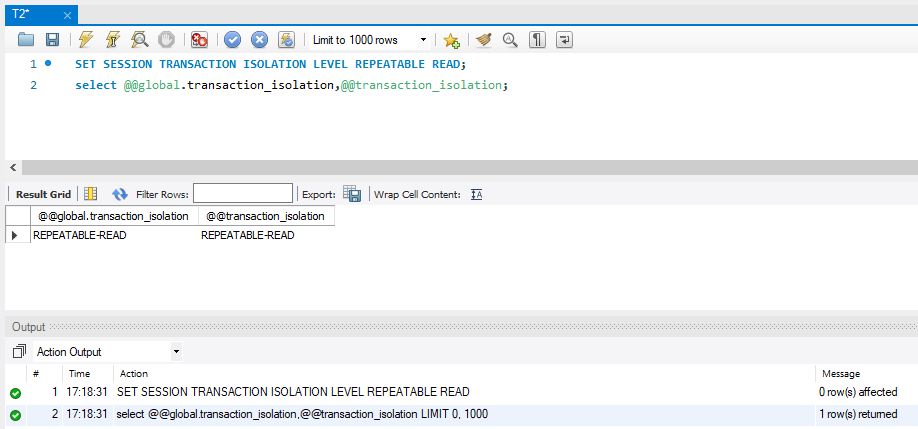The image size is (918, 429).
Task: Click the Action column header in output
Action: tap(134, 373)
